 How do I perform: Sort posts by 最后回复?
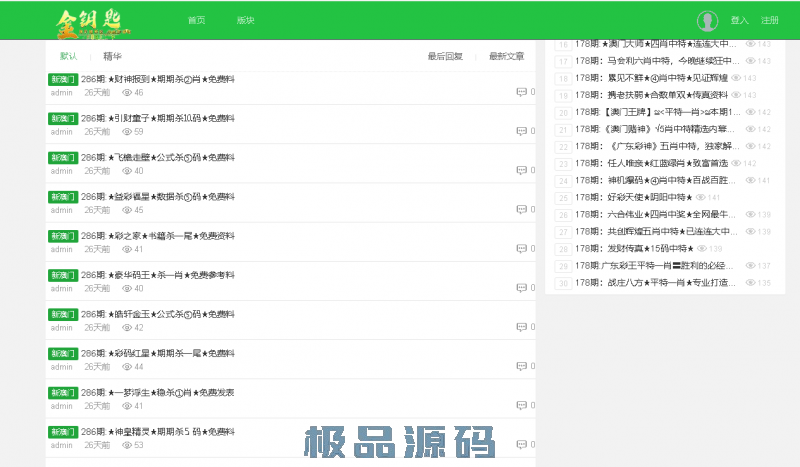pyautogui.click(x=445, y=57)
